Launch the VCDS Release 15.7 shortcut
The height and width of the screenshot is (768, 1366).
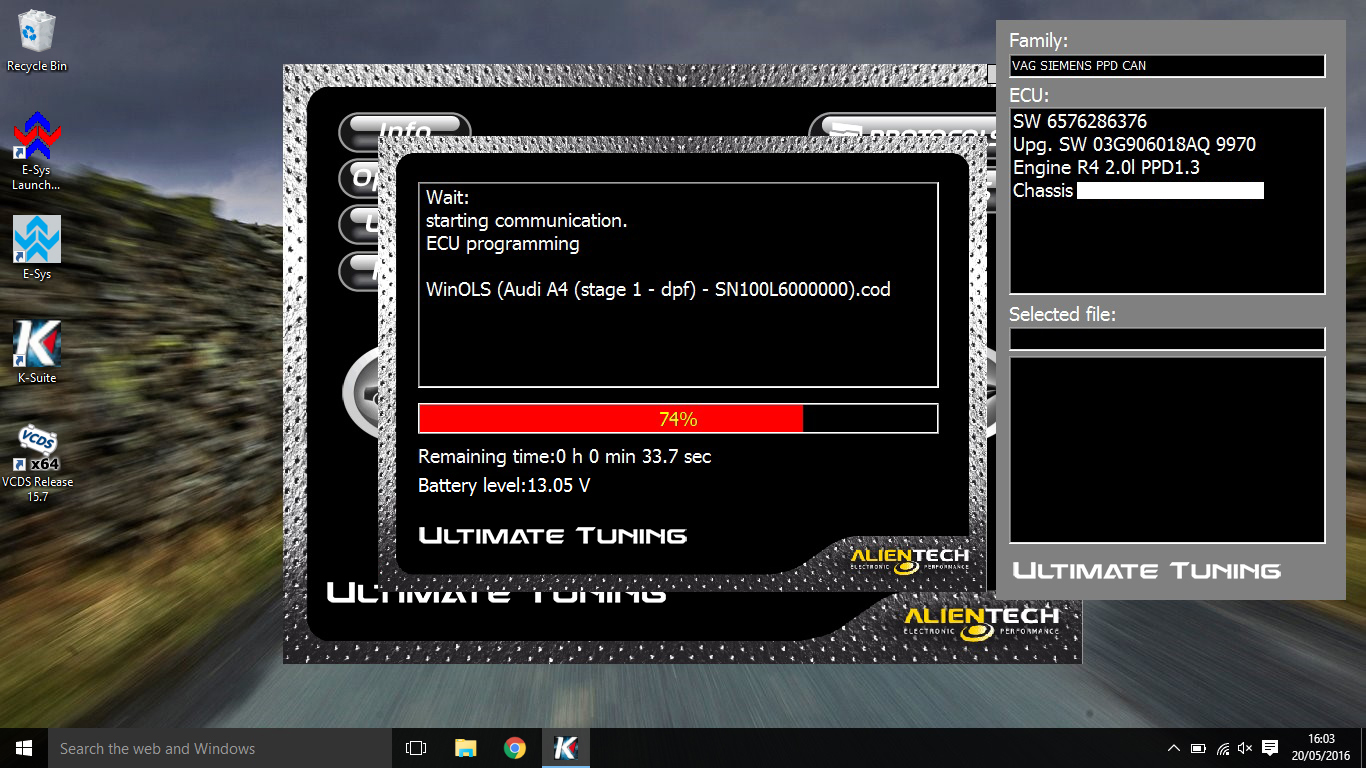[37, 450]
